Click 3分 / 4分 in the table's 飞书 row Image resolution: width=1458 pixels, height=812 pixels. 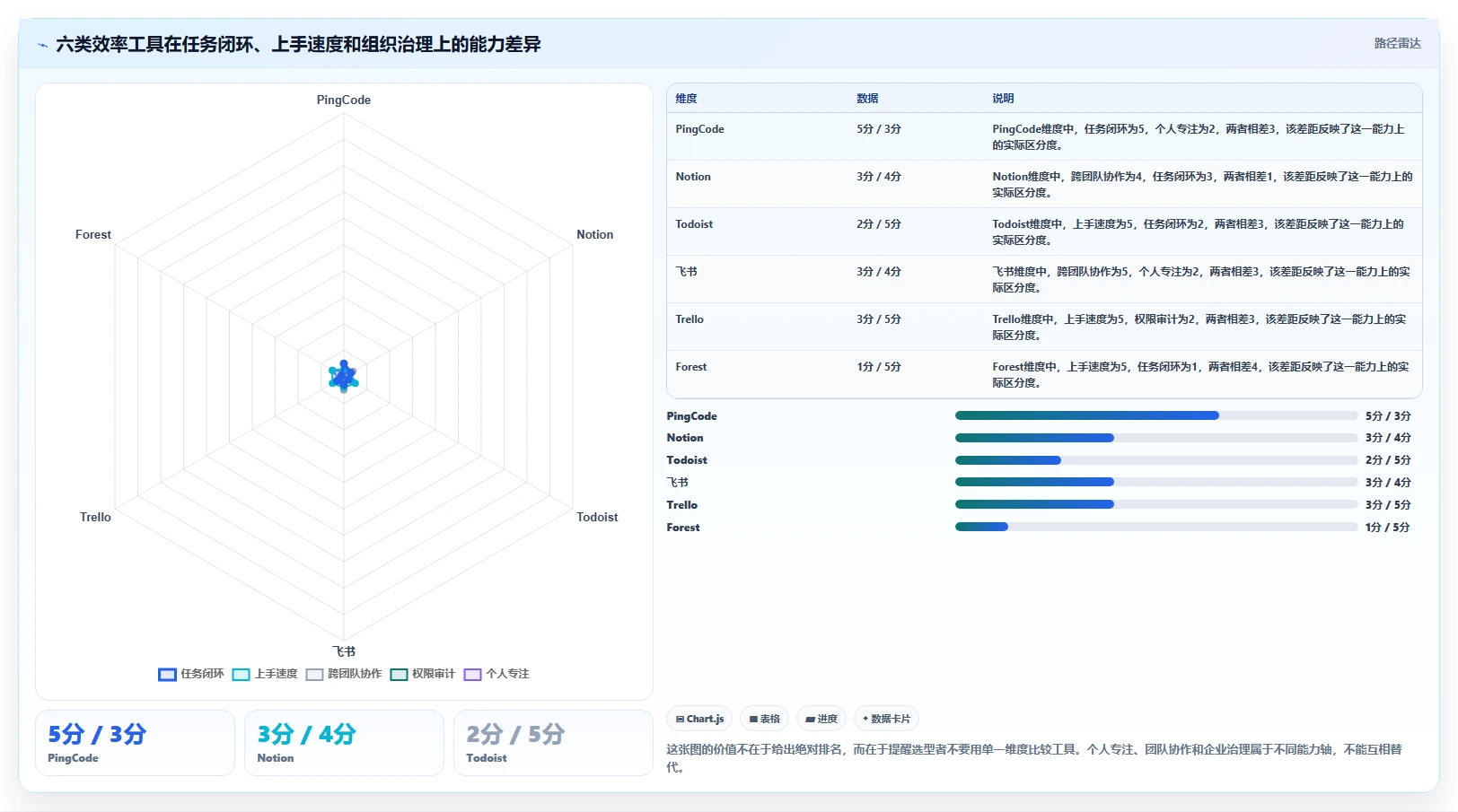[x=878, y=272]
